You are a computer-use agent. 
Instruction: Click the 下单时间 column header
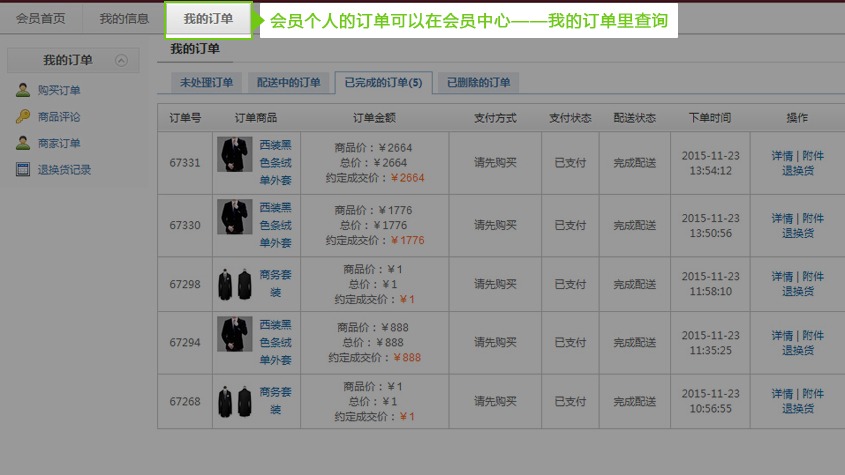(710, 118)
